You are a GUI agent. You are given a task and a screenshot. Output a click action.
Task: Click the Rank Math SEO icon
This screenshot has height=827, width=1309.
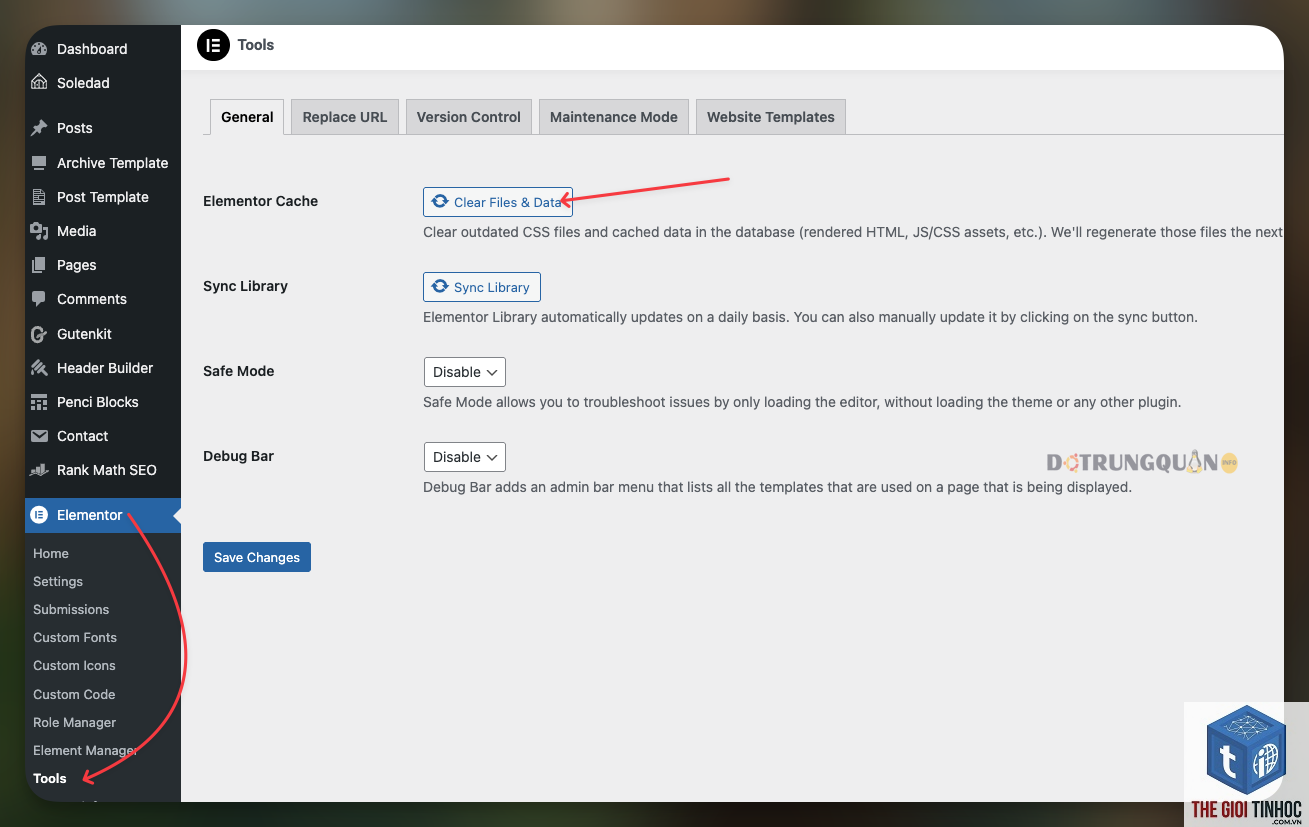point(39,470)
